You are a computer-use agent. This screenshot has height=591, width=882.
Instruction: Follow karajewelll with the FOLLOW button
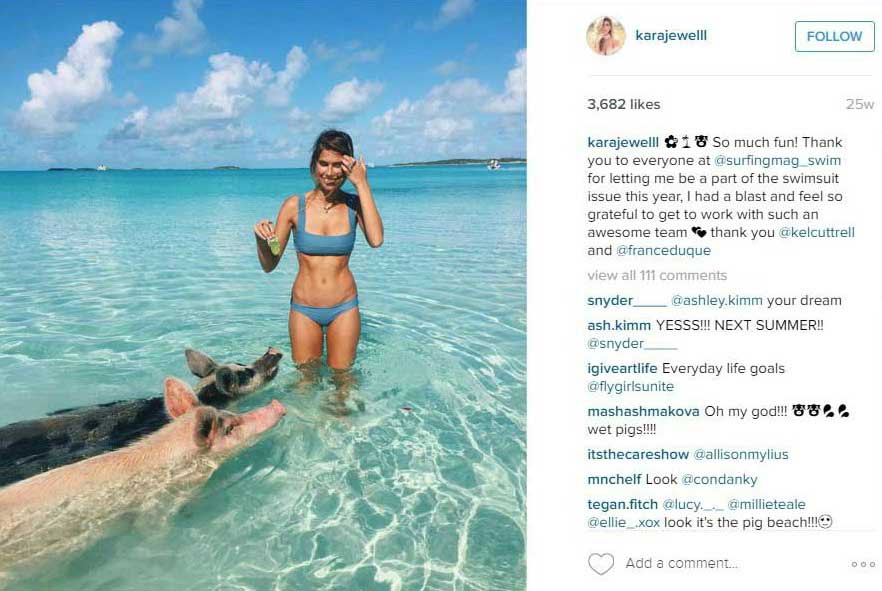834,37
